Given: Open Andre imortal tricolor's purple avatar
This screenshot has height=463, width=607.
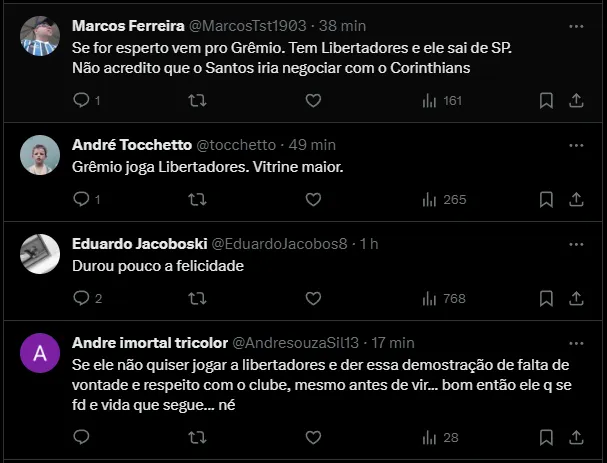Looking at the screenshot, I should (40, 353).
